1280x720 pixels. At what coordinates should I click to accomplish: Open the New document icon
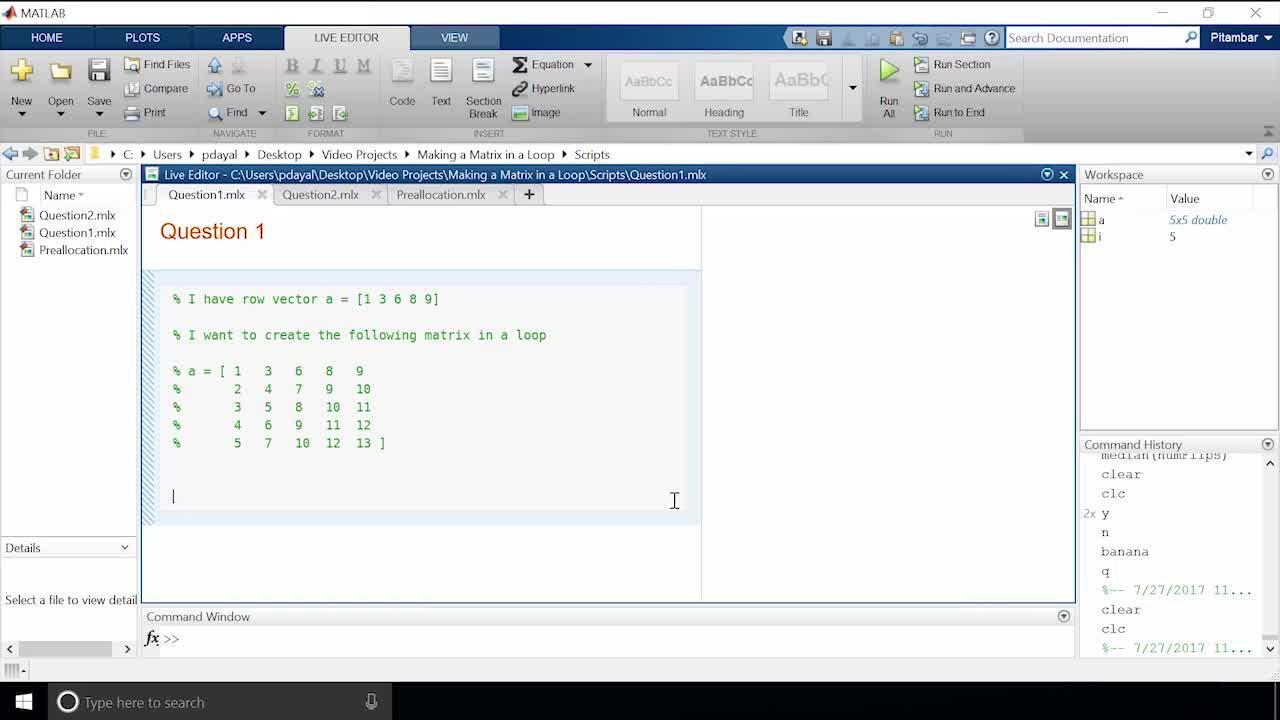point(21,71)
